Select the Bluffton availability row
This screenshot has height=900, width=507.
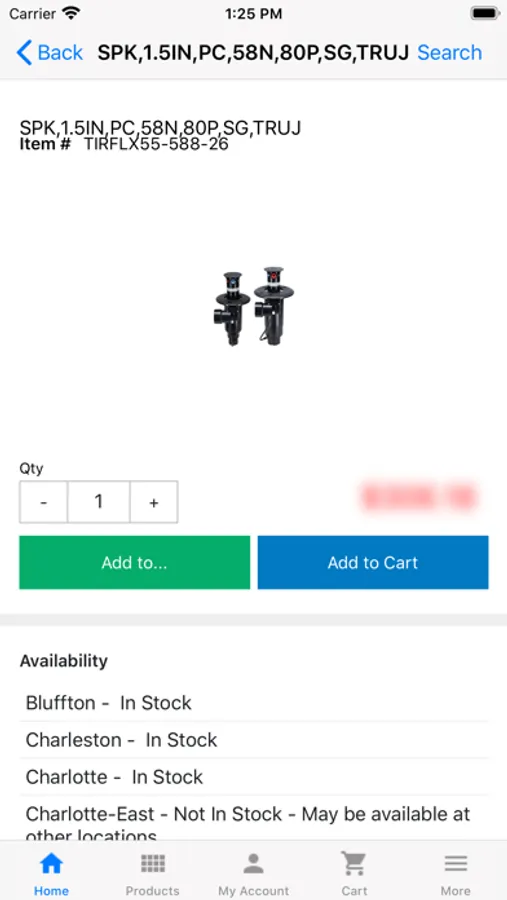pyautogui.click(x=254, y=703)
